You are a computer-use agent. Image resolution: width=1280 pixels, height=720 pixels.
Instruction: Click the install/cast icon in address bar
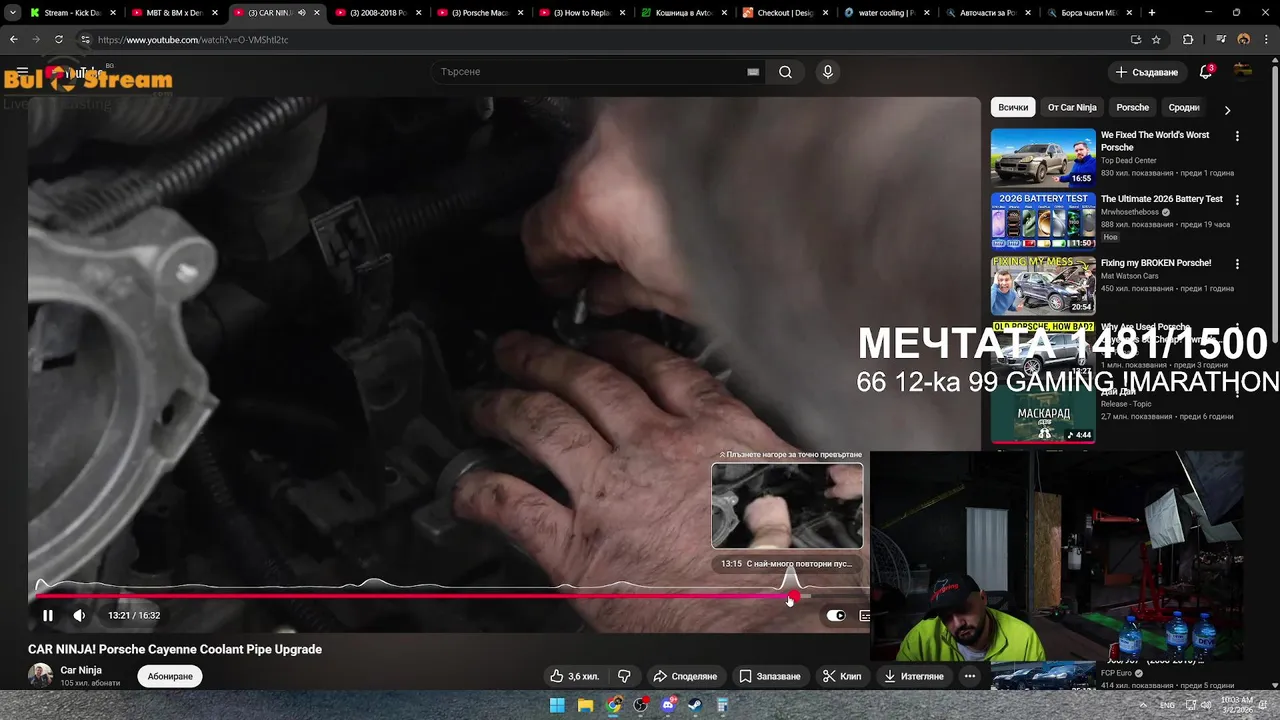(1135, 40)
